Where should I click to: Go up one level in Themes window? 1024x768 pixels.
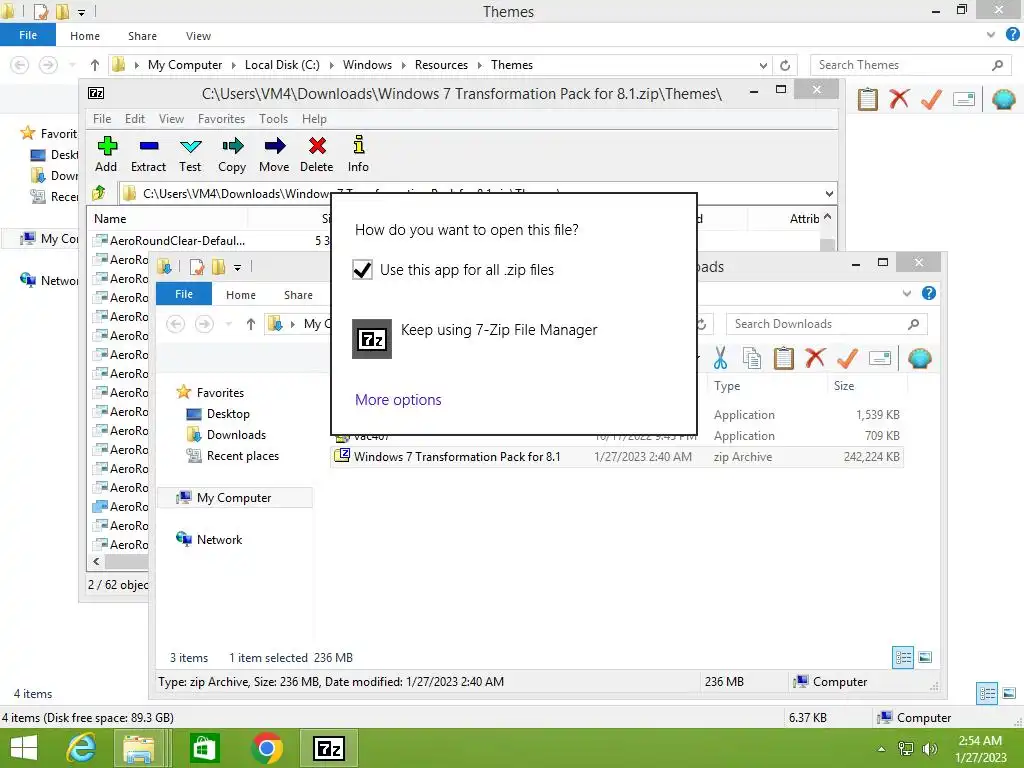point(95,65)
